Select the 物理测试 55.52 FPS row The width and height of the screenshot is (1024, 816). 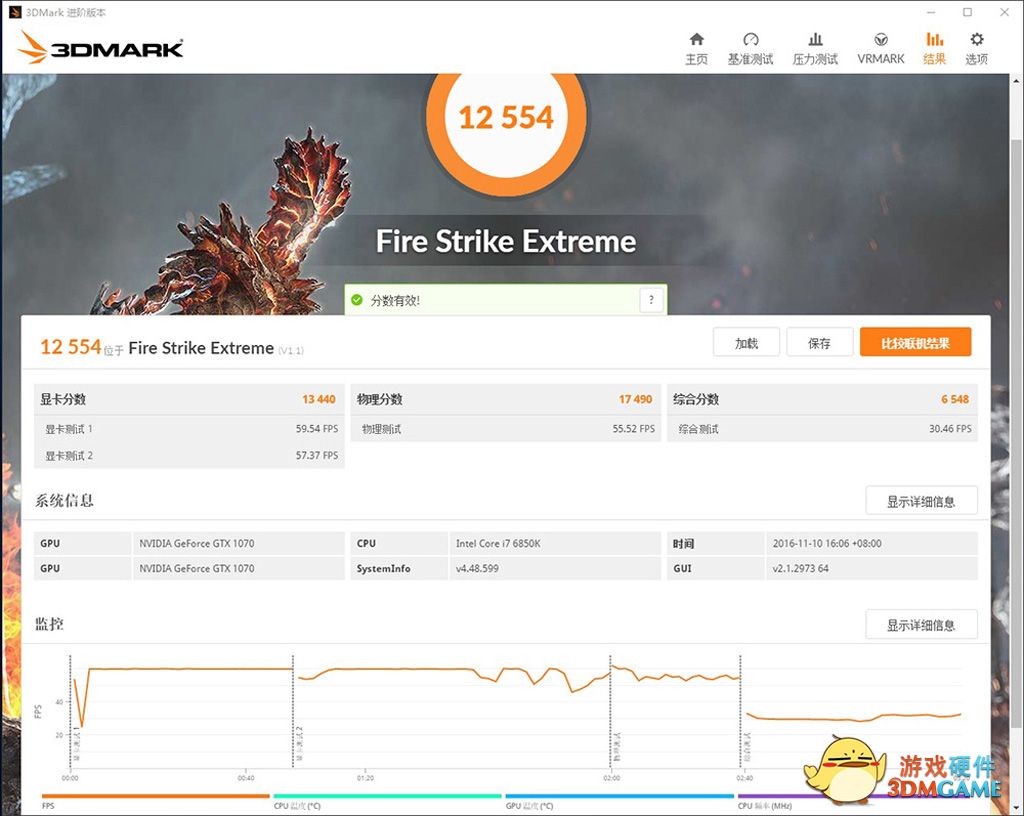pyautogui.click(x=505, y=429)
